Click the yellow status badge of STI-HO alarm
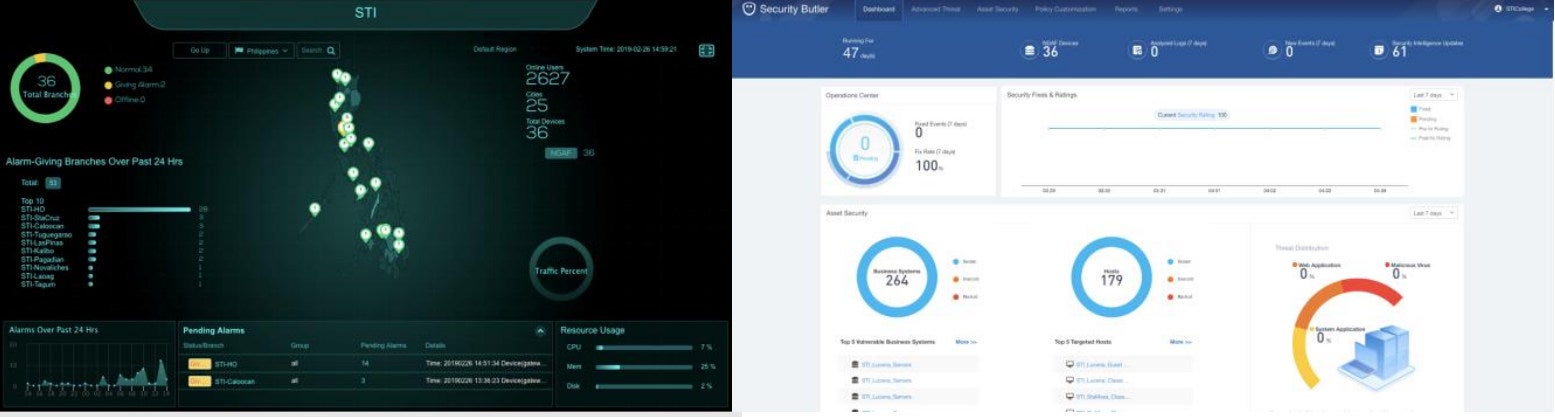Image resolution: width=1555 pixels, height=417 pixels. click(x=199, y=364)
